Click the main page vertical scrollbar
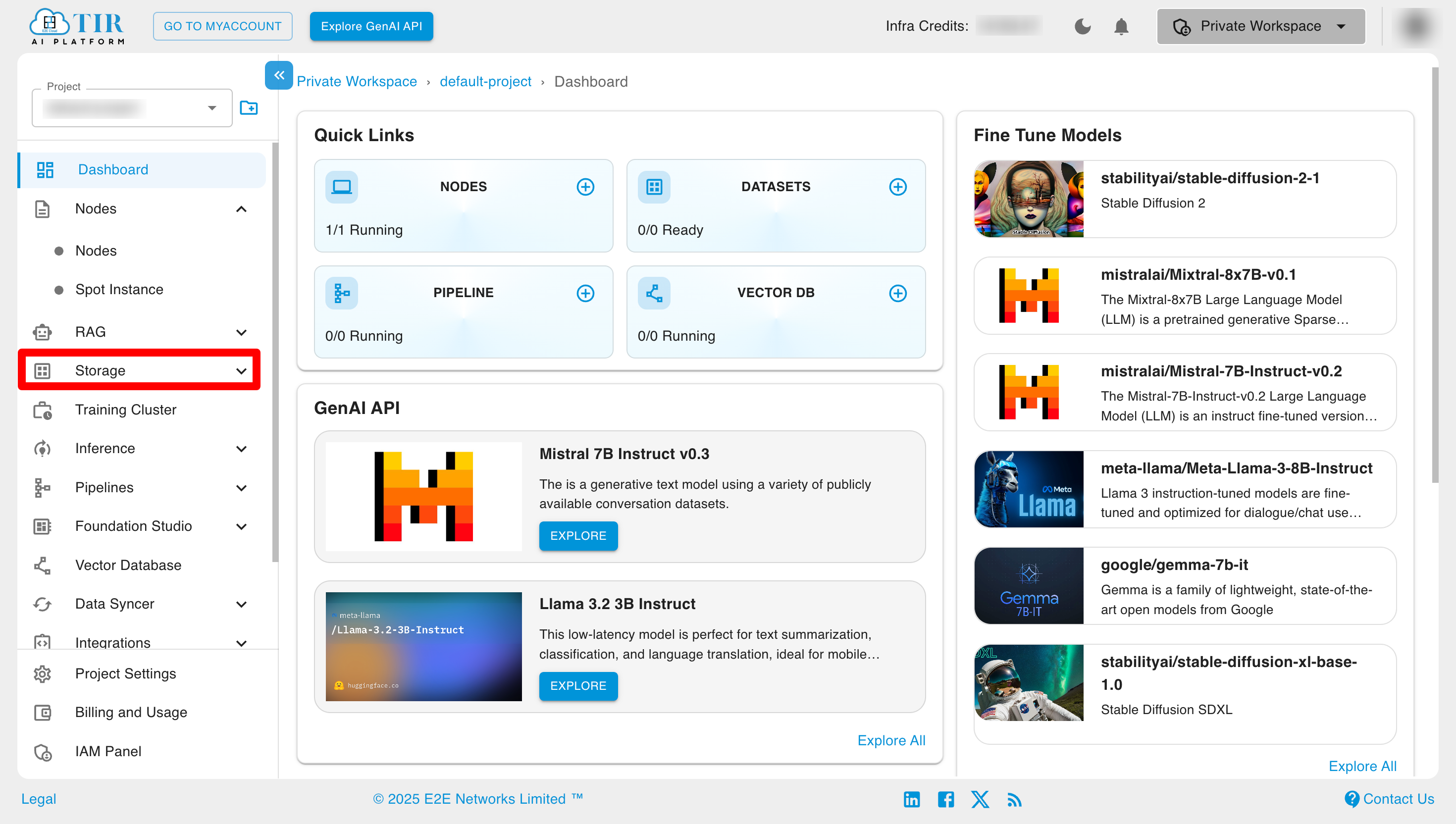This screenshot has height=824, width=1456. point(1435,275)
